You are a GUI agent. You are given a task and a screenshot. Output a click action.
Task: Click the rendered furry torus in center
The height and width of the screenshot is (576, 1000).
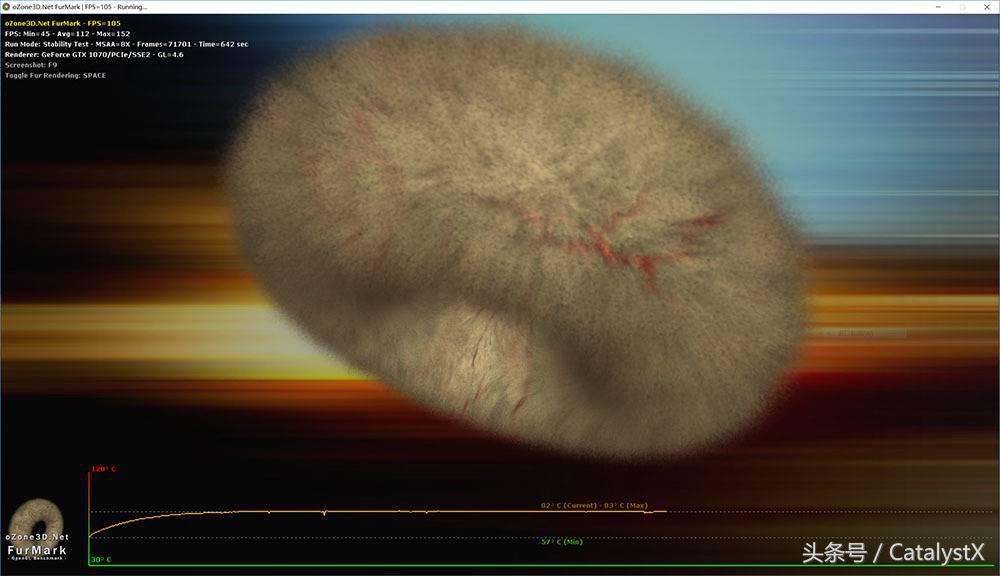[515, 240]
